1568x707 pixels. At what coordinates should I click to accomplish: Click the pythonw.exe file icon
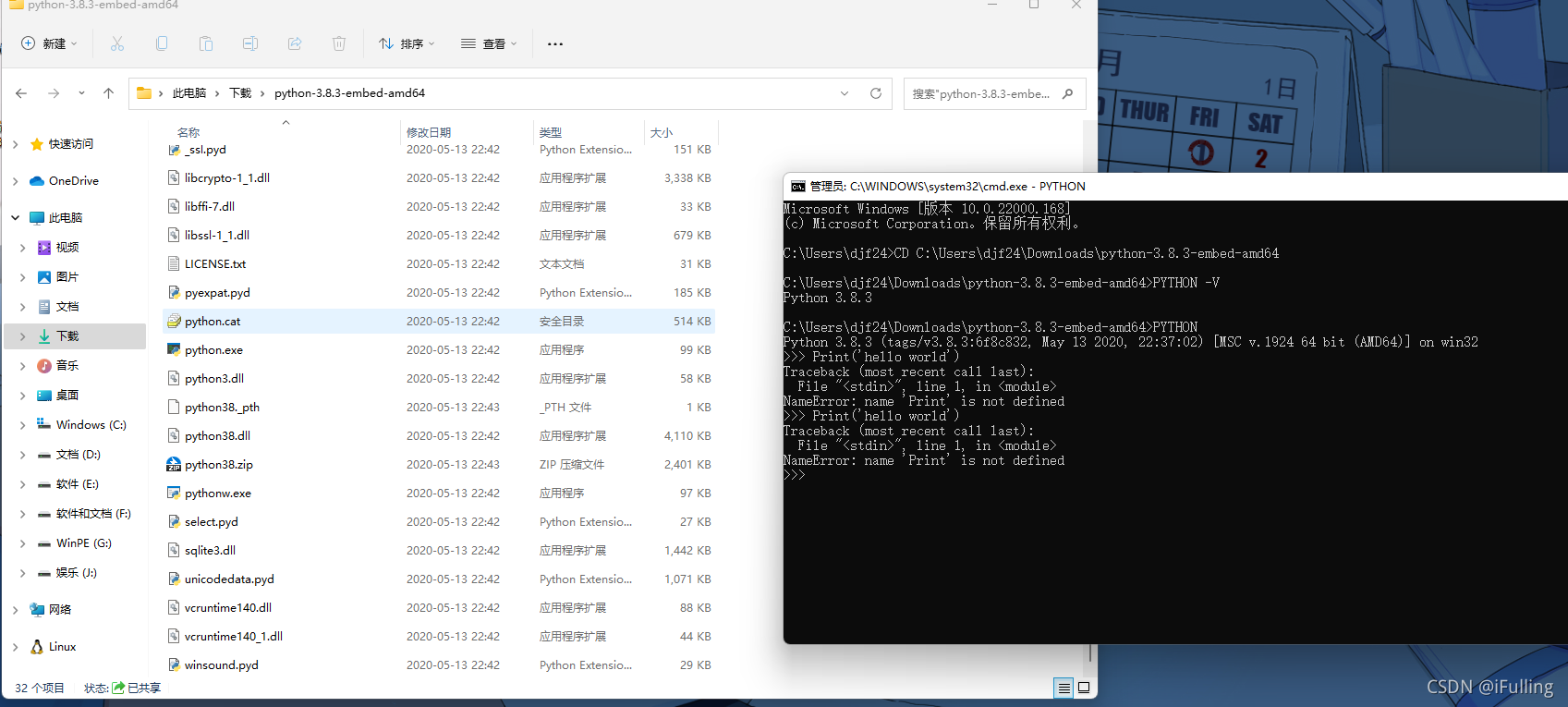174,493
